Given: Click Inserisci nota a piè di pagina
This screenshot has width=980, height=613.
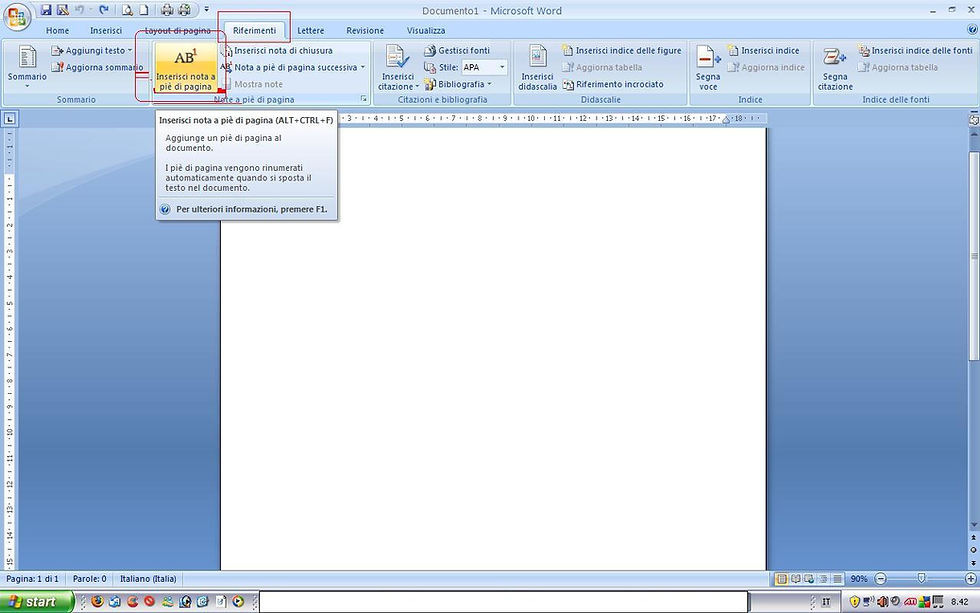Looking at the screenshot, I should tap(185, 67).
